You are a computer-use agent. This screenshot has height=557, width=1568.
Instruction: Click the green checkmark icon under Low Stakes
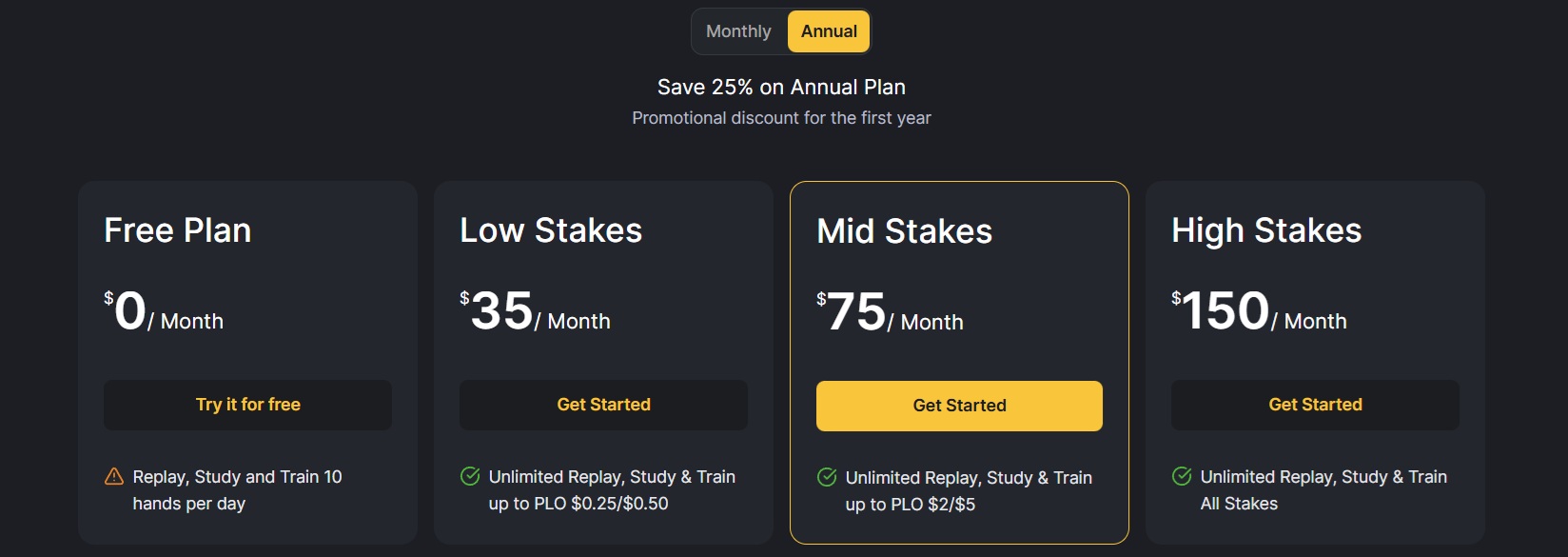point(470,476)
